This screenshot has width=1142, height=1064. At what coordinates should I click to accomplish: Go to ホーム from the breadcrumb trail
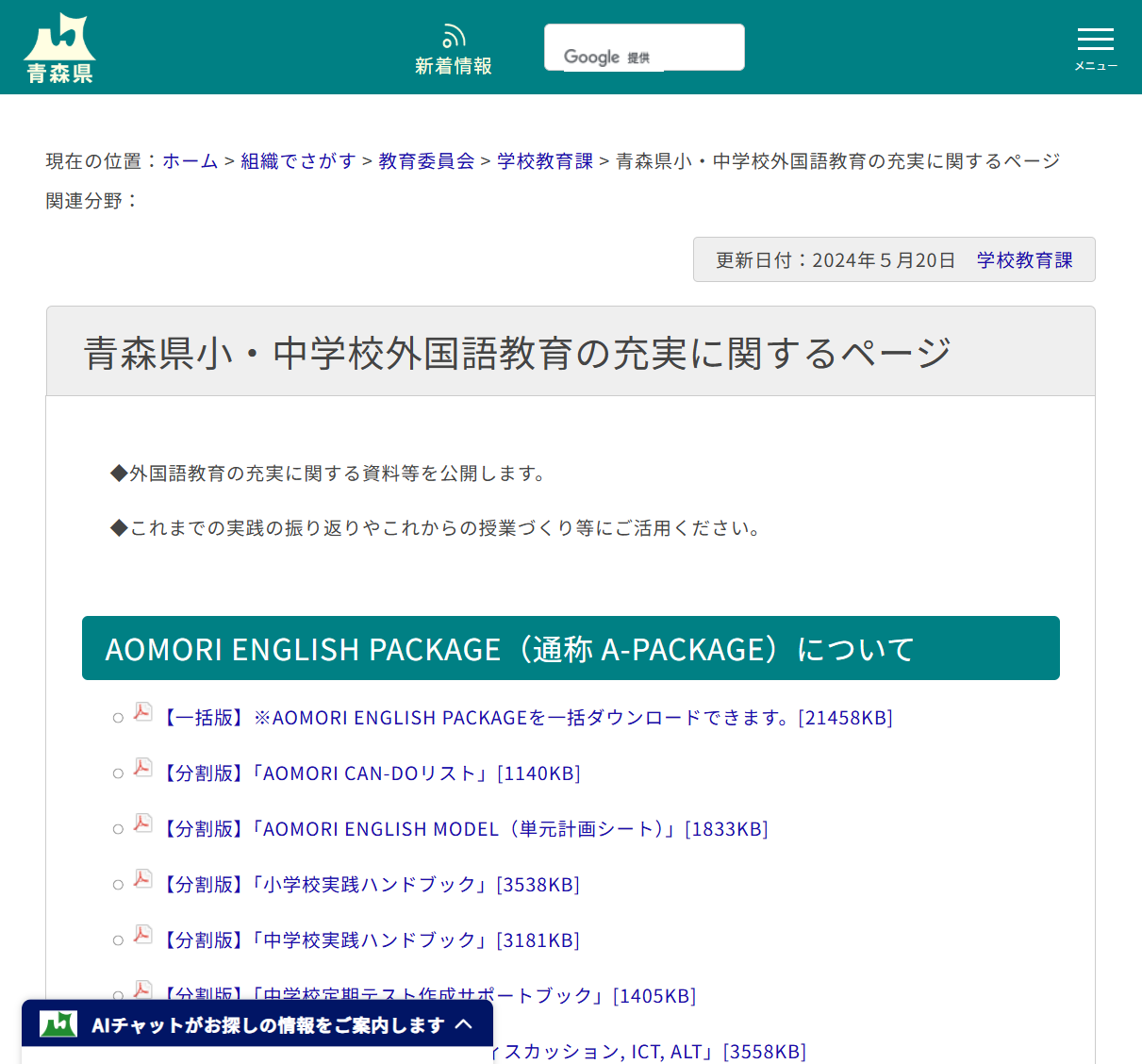(190, 160)
